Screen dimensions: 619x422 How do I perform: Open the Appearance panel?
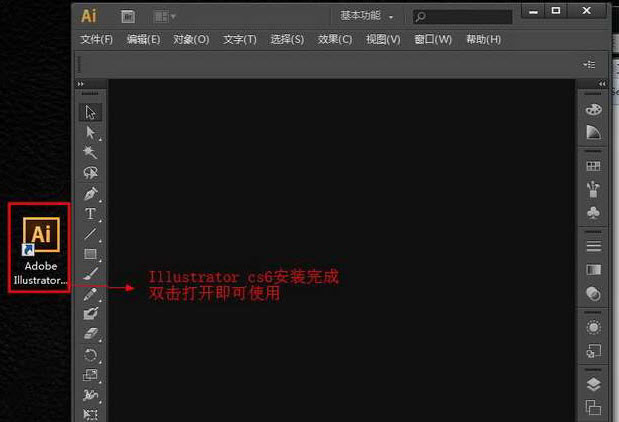click(593, 327)
